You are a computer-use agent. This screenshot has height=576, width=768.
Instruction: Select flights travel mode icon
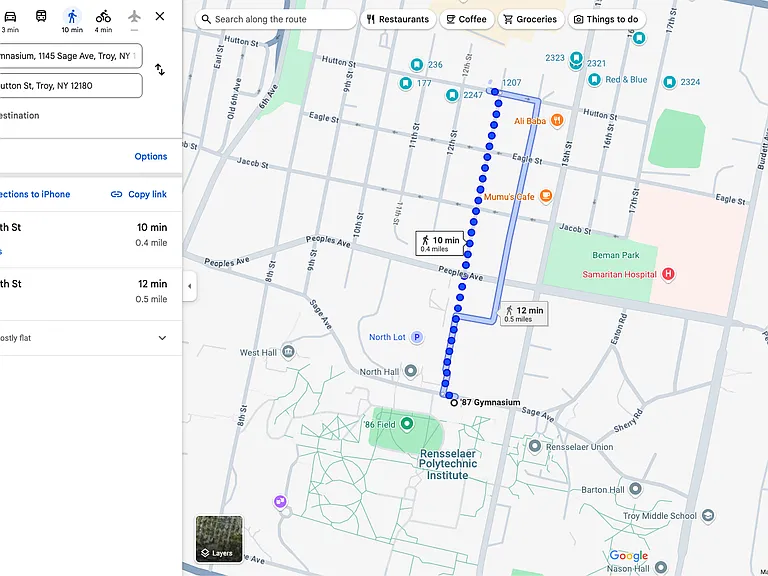134,17
